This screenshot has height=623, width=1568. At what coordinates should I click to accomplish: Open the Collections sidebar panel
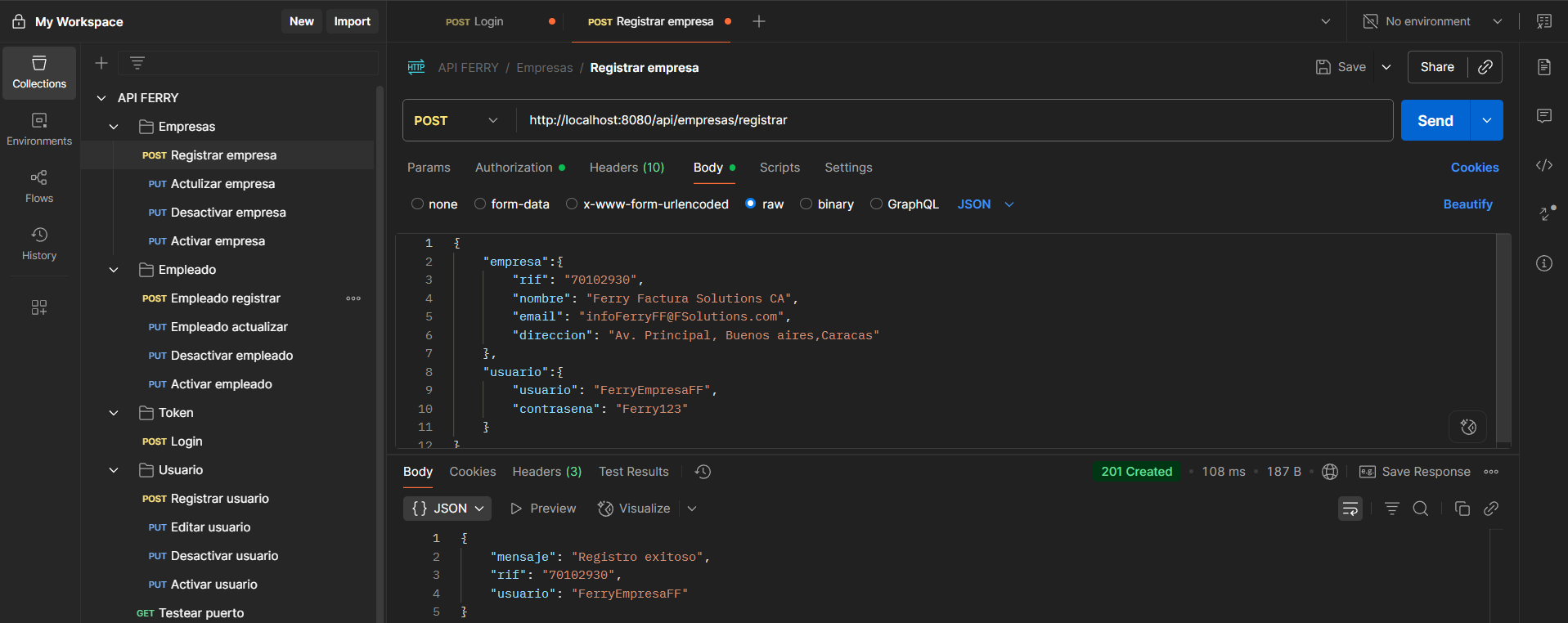click(x=39, y=73)
